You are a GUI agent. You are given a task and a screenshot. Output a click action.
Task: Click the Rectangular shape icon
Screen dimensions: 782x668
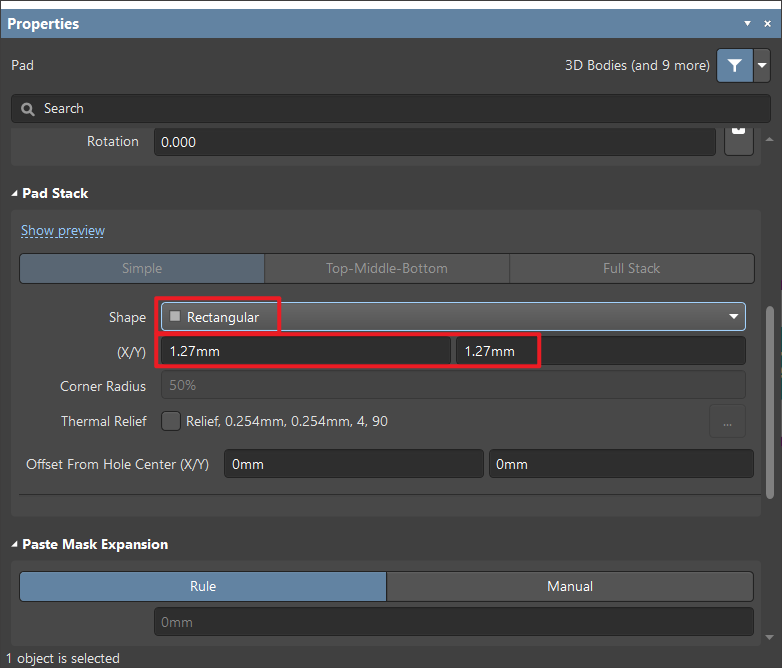tap(175, 316)
